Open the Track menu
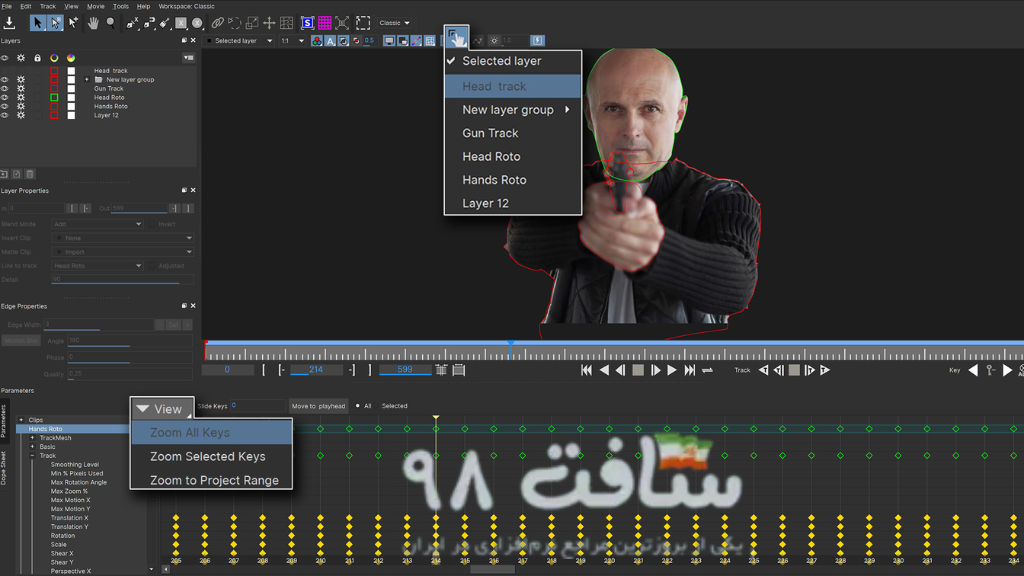The width and height of the screenshot is (1024, 576). pyautogui.click(x=48, y=7)
